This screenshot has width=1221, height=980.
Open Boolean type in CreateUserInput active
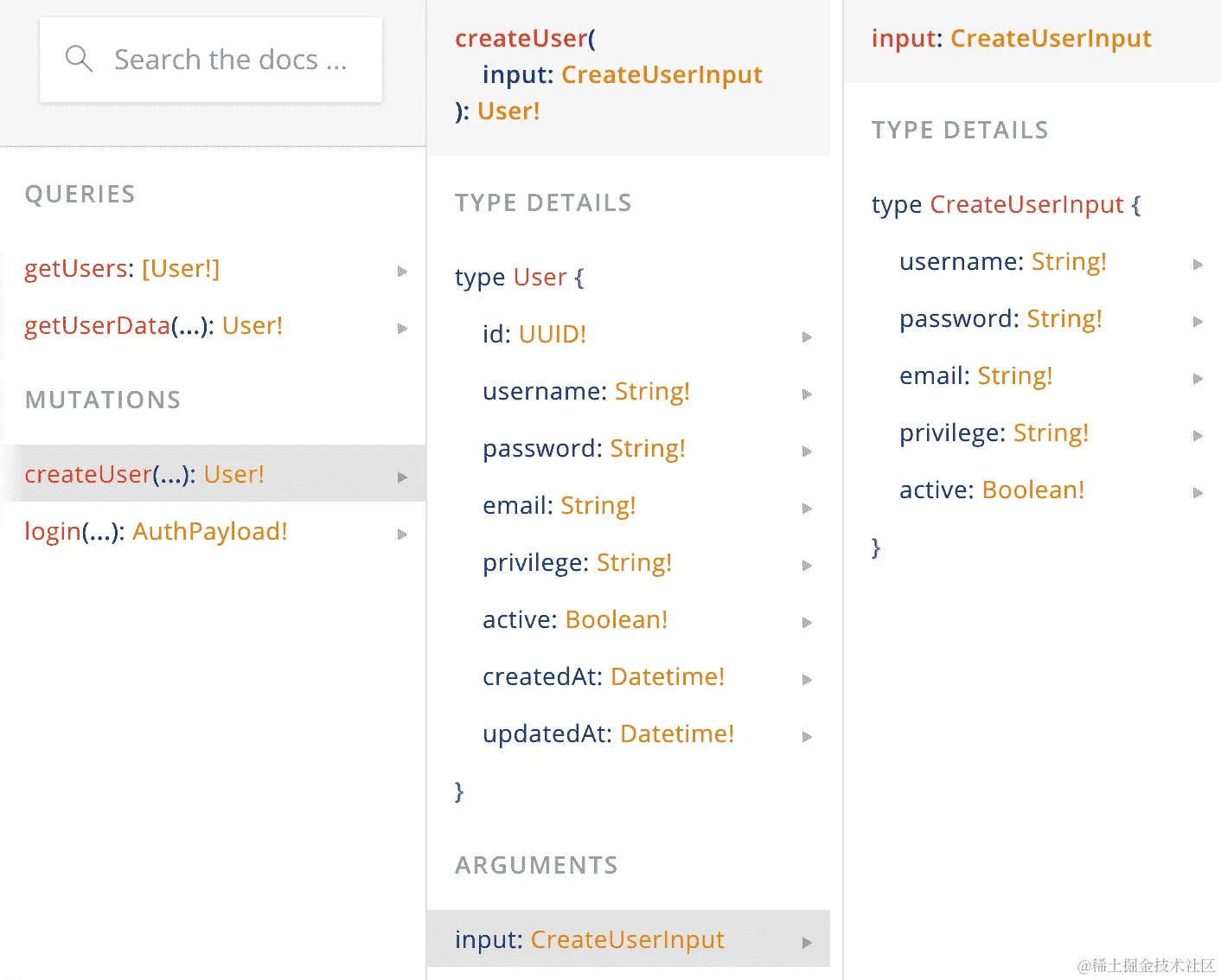pyautogui.click(x=1032, y=490)
